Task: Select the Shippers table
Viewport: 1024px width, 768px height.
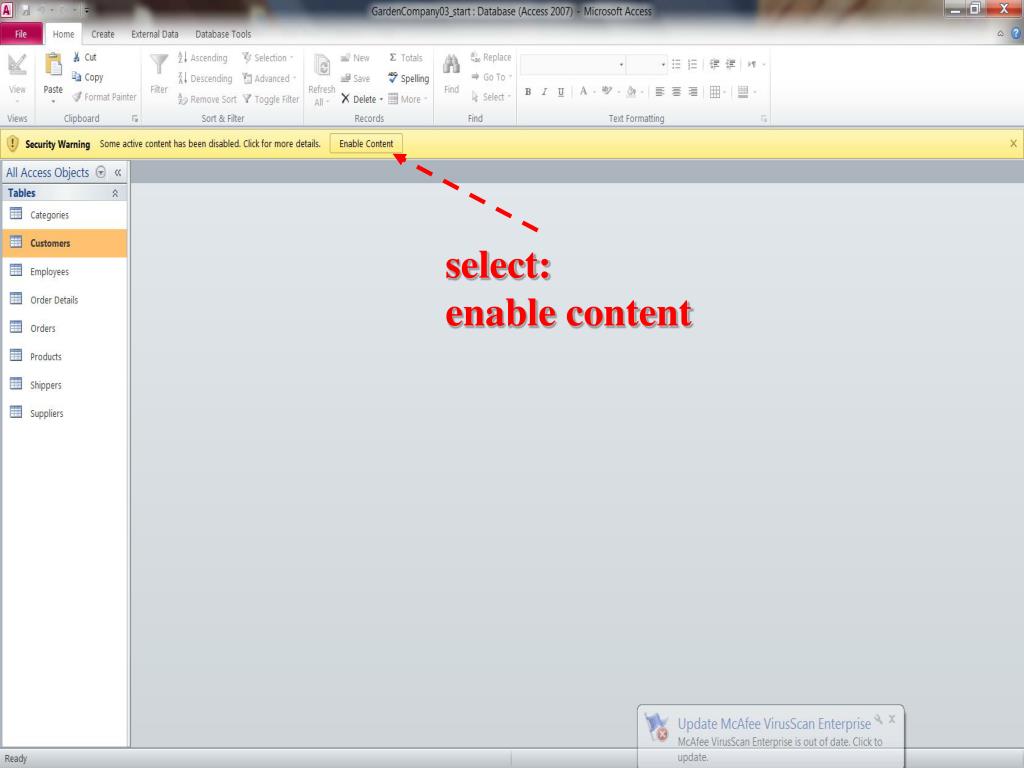Action: [x=65, y=385]
